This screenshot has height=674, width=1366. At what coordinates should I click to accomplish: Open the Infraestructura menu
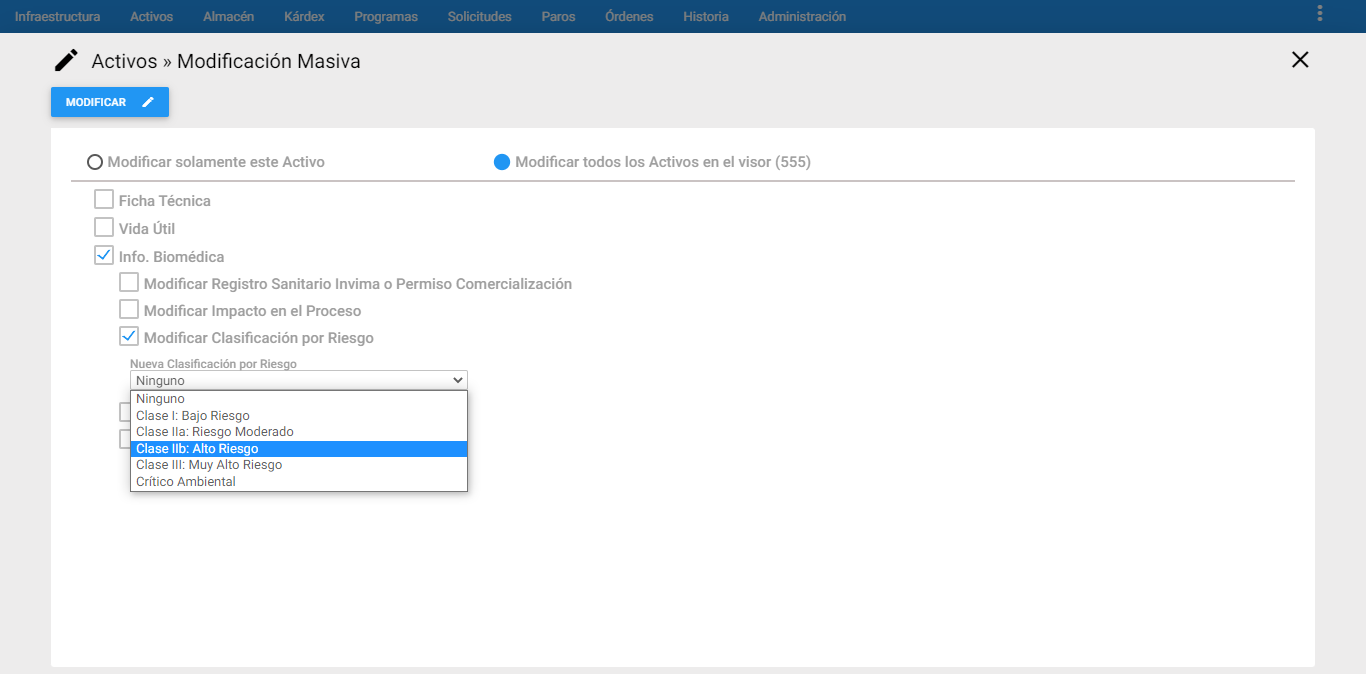57,16
